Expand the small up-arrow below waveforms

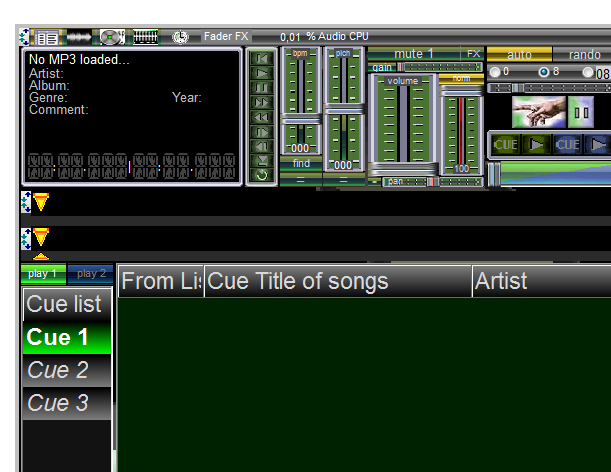pos(41,256)
